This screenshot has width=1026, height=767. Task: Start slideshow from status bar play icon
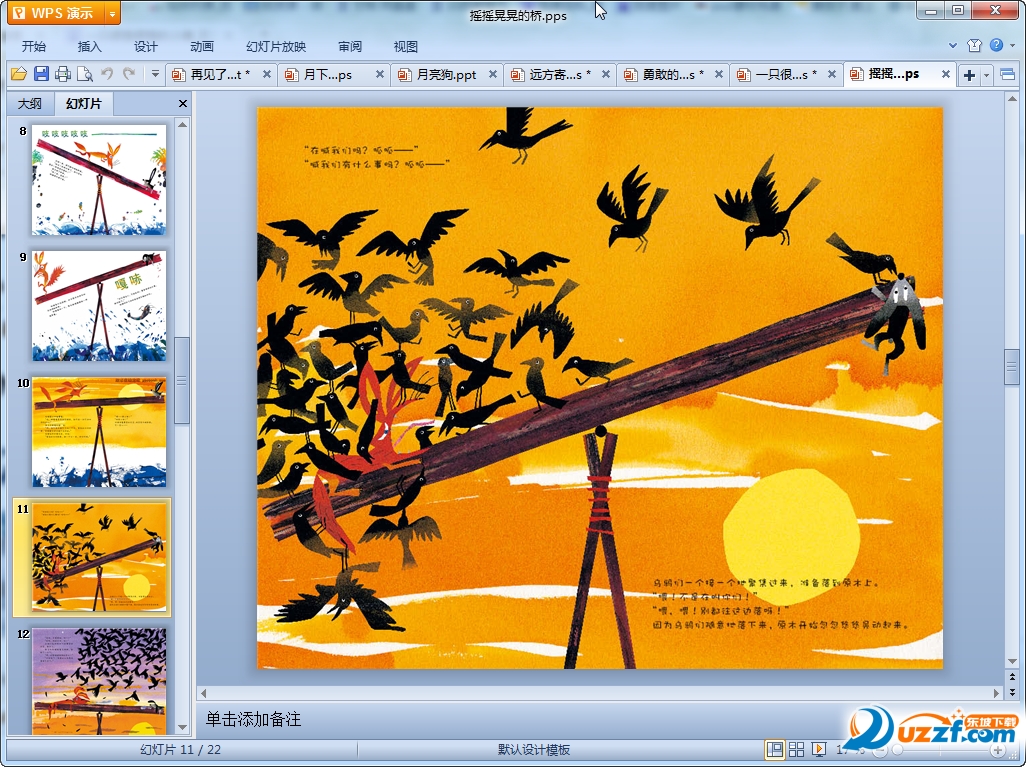pyautogui.click(x=818, y=749)
